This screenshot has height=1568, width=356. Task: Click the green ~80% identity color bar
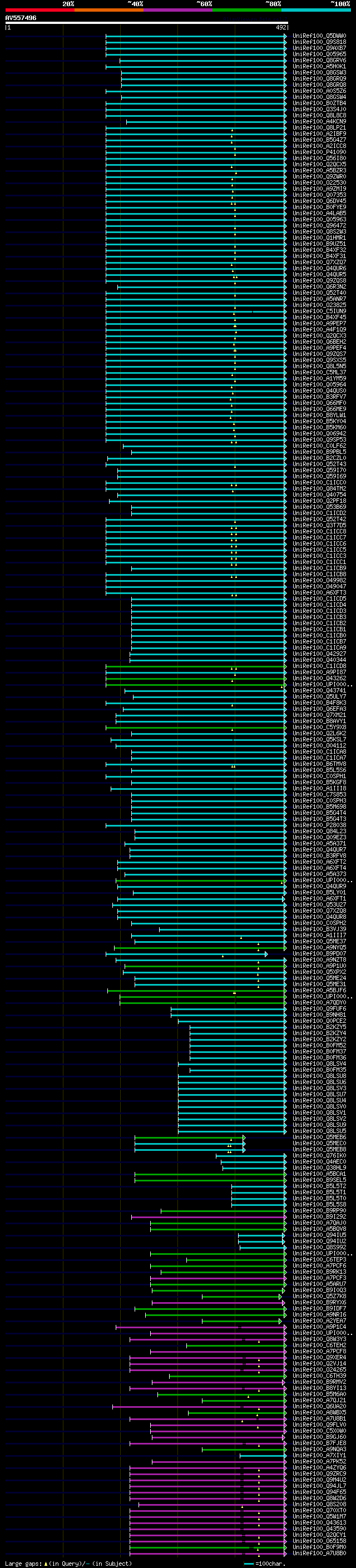247,10
